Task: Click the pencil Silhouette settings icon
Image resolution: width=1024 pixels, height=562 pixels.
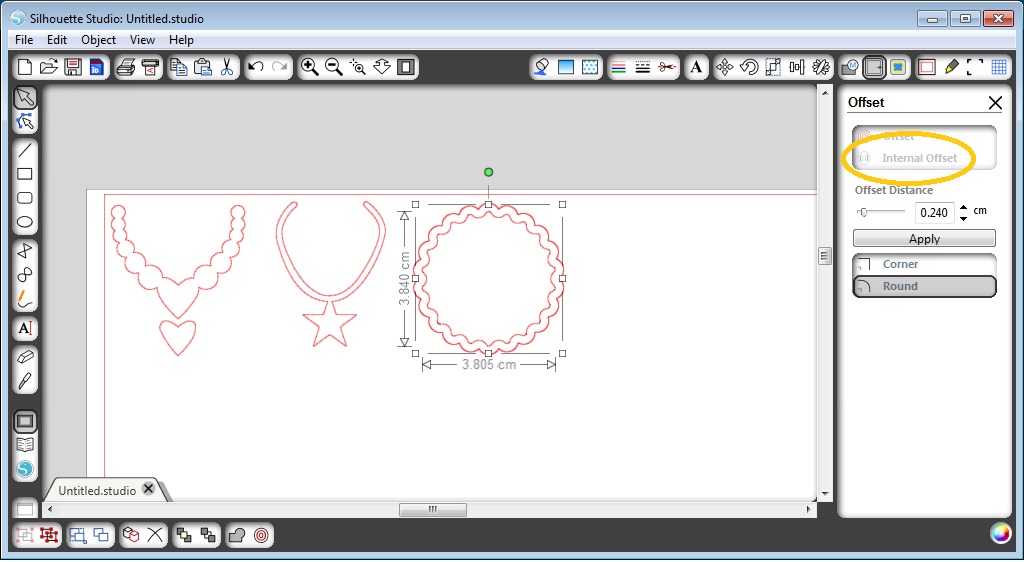Action: click(x=951, y=67)
